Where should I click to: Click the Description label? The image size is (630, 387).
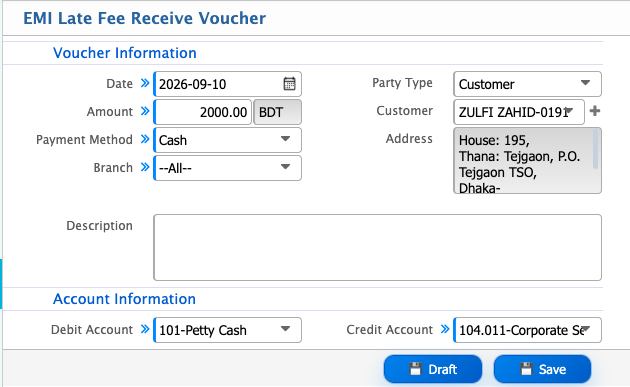[x=99, y=226]
